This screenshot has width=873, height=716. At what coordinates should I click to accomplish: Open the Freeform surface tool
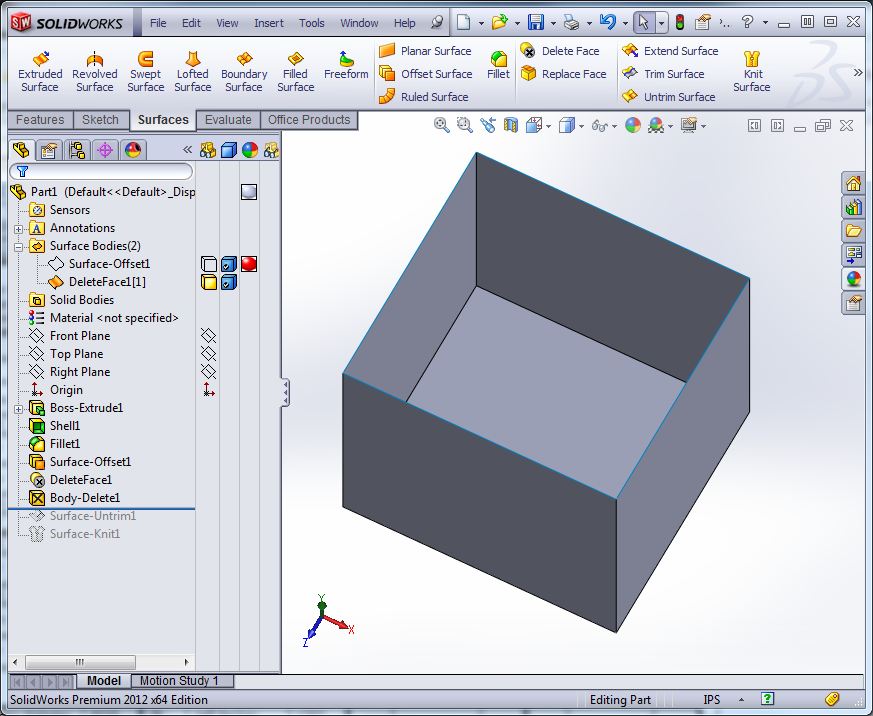tap(346, 66)
